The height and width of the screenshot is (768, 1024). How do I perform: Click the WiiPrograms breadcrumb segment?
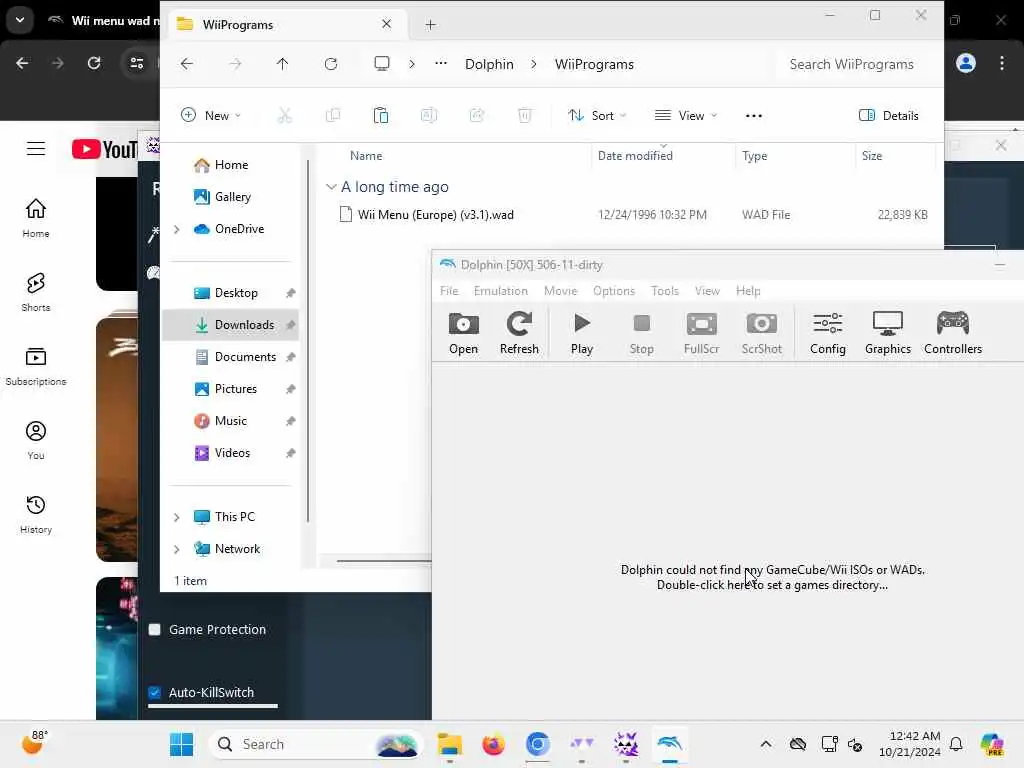[594, 64]
